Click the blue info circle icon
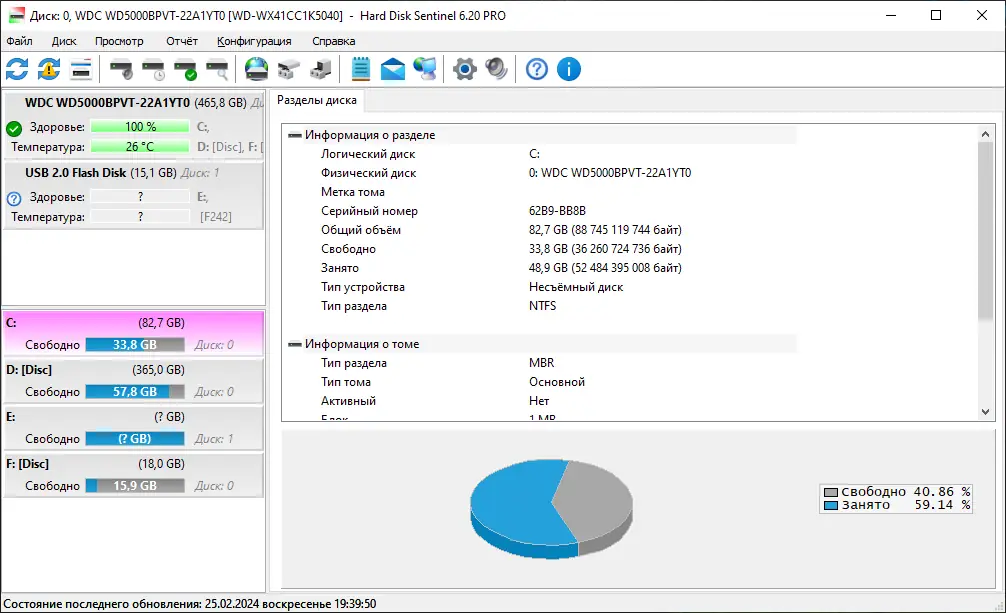The image size is (1006, 613). click(569, 69)
